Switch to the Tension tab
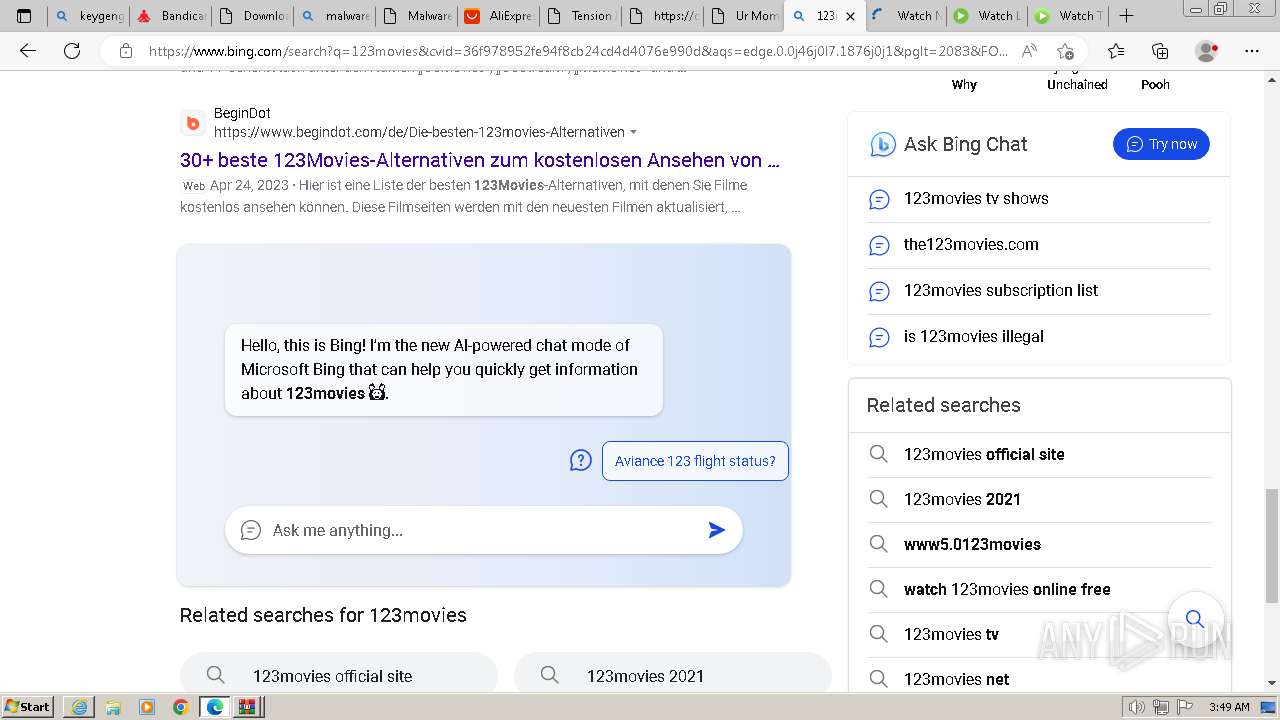 [x=581, y=16]
